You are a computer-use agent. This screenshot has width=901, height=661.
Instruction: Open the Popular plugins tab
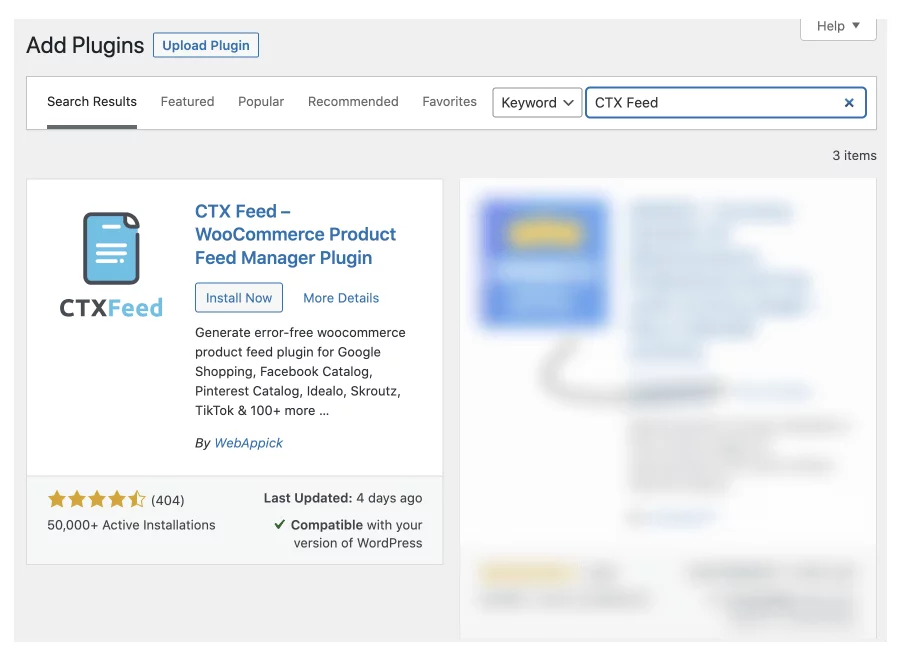(261, 102)
